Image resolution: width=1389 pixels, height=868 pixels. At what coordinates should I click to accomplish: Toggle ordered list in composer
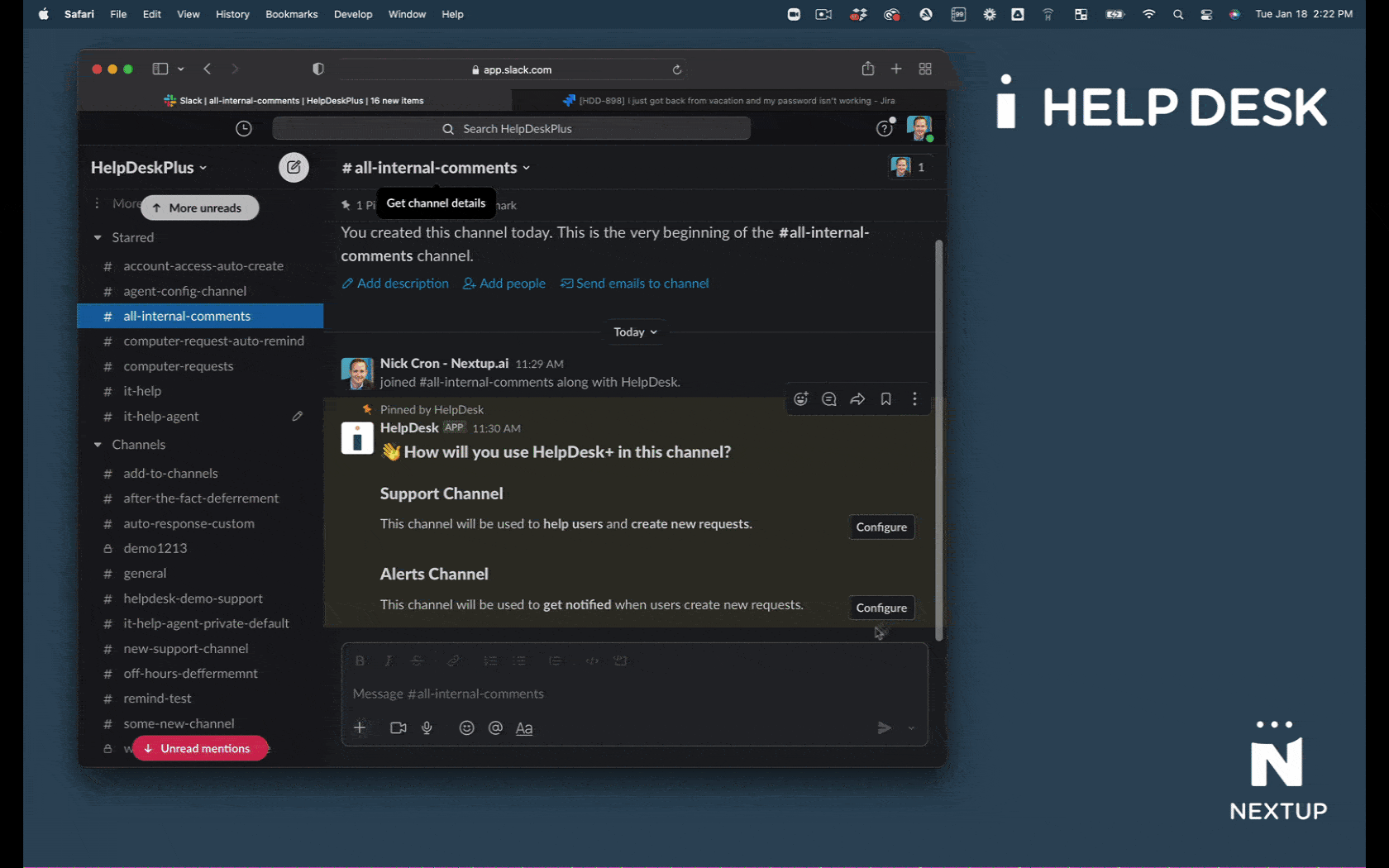coord(490,661)
